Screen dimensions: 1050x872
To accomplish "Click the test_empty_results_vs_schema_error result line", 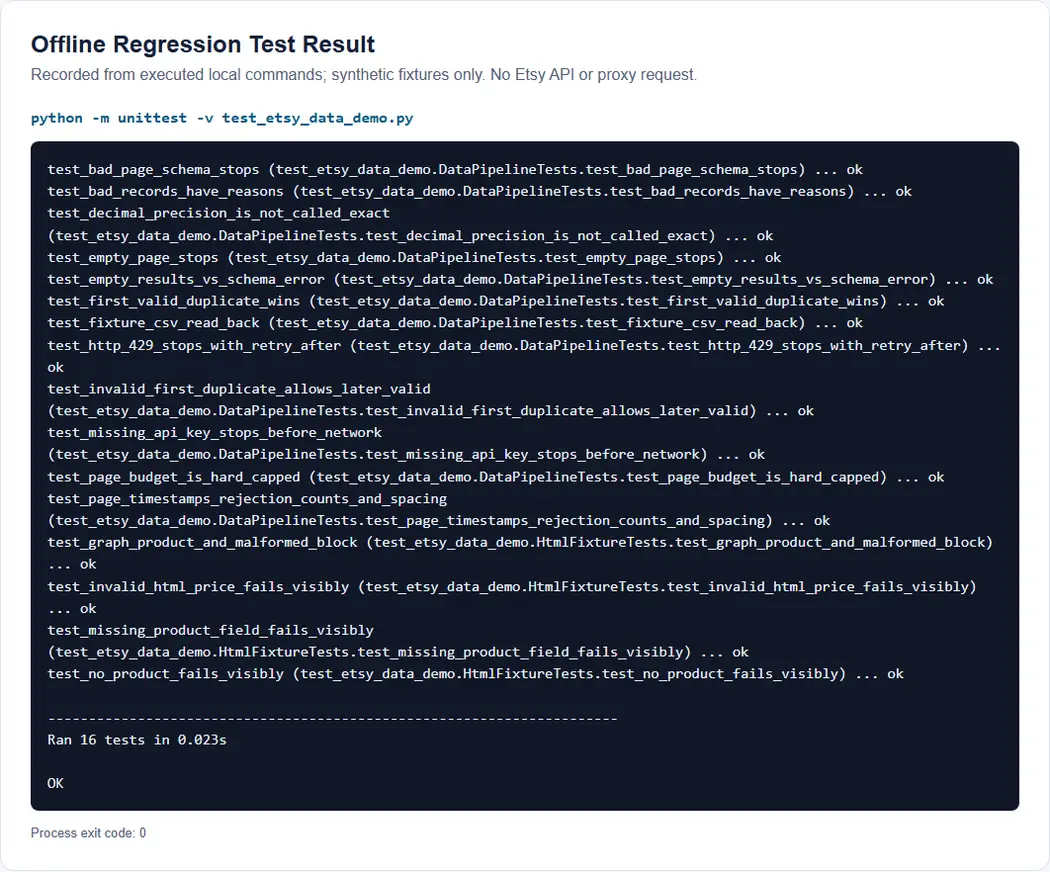I will [520, 279].
